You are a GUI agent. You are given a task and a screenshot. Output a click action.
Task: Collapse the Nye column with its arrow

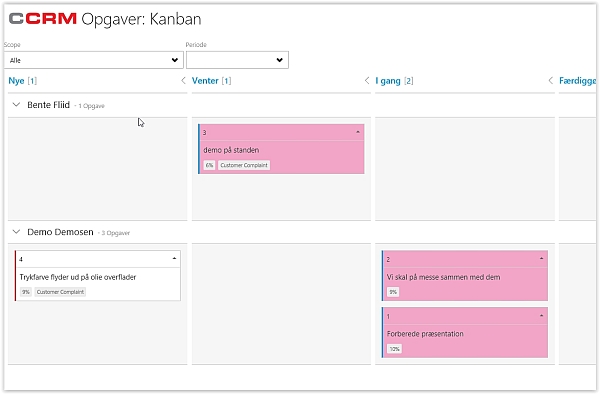pos(183,80)
